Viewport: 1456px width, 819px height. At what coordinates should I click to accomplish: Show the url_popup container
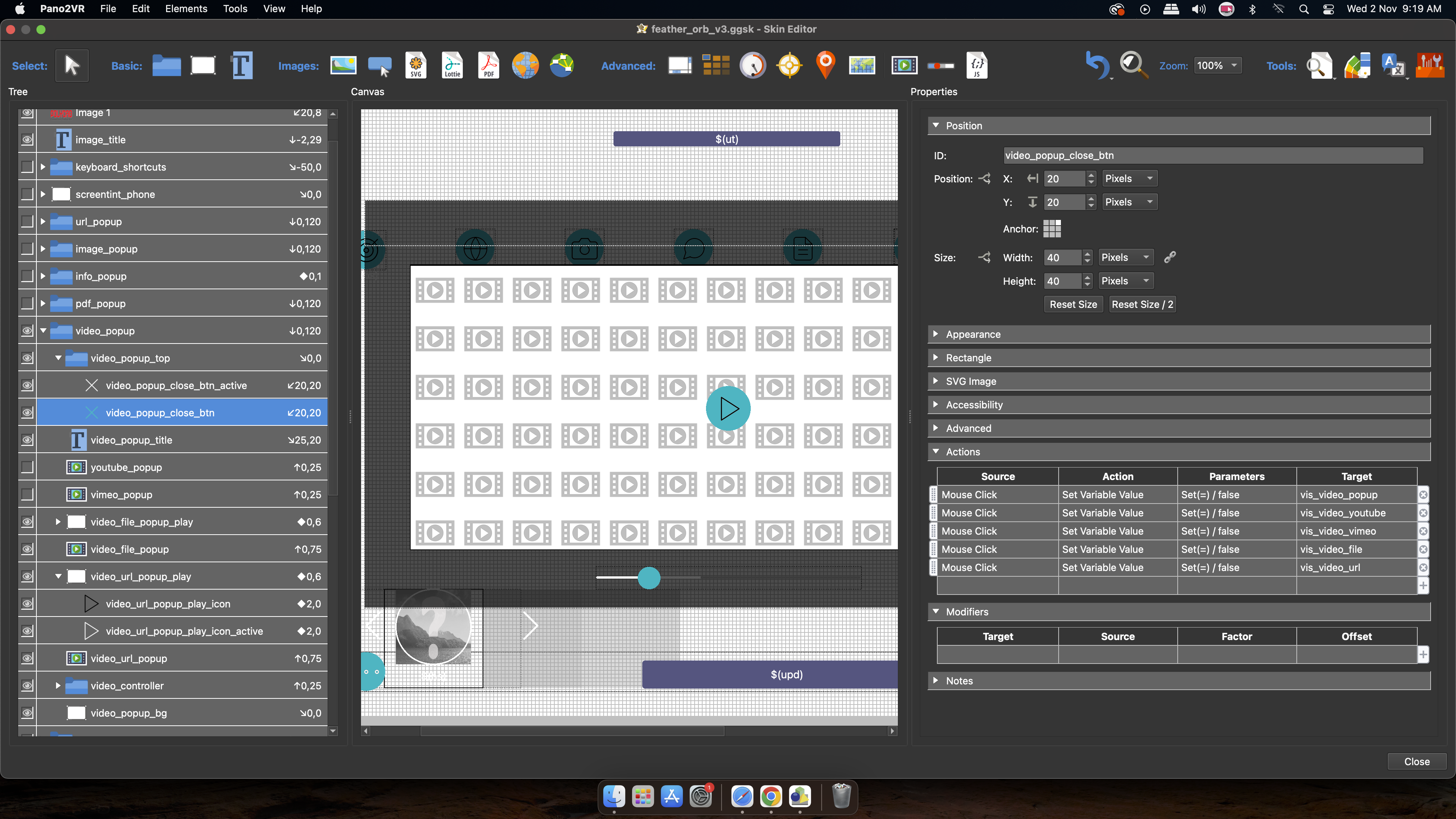pyautogui.click(x=27, y=221)
